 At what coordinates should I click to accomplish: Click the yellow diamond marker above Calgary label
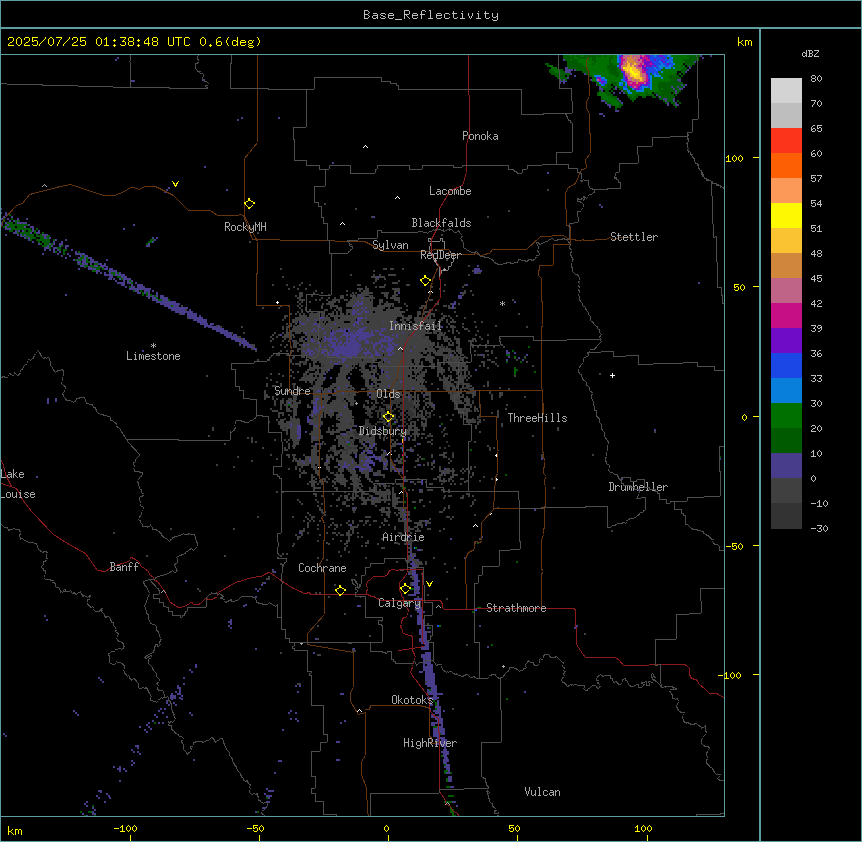pyautogui.click(x=406, y=589)
